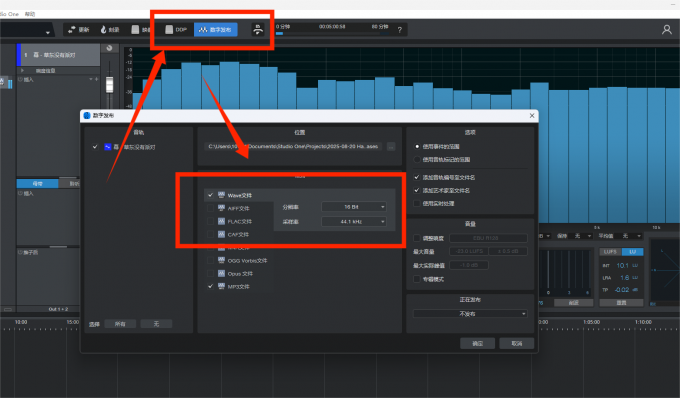The image size is (680, 398).
Task: Open the dropdown arrow at top-left toolbar
Action: pyautogui.click(x=48, y=33)
